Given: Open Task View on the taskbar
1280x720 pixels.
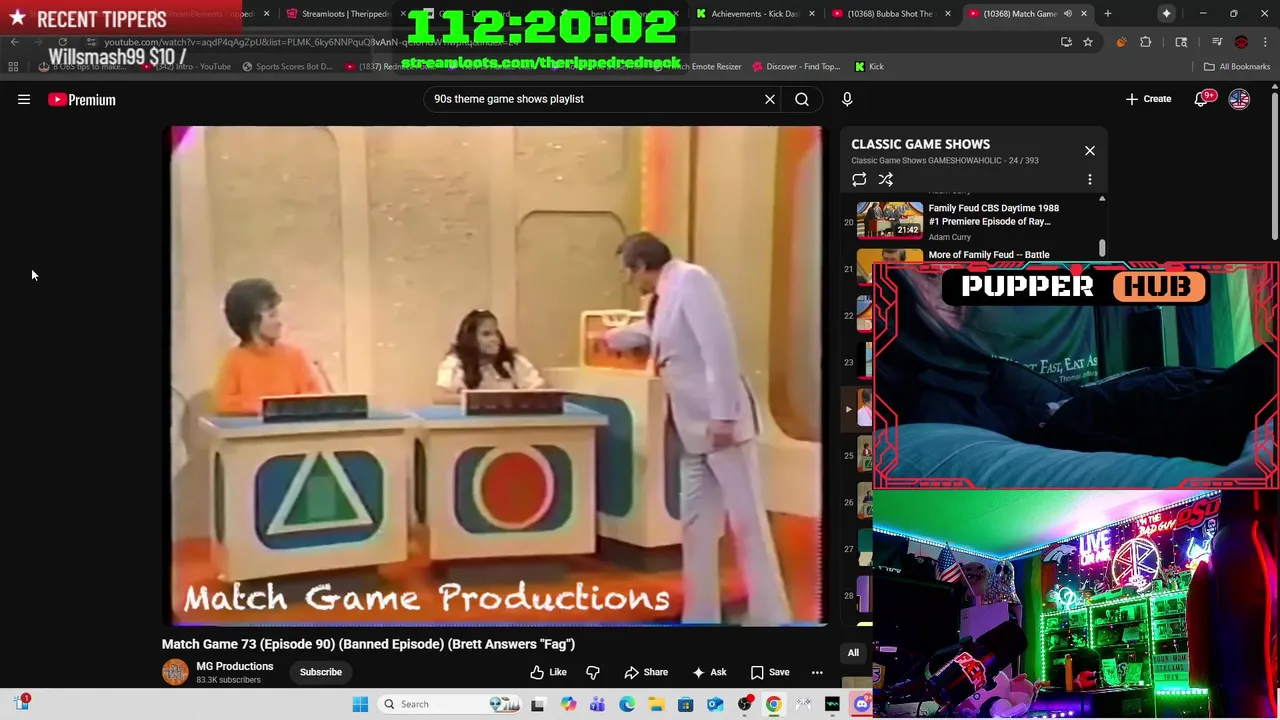Looking at the screenshot, I should click(538, 704).
